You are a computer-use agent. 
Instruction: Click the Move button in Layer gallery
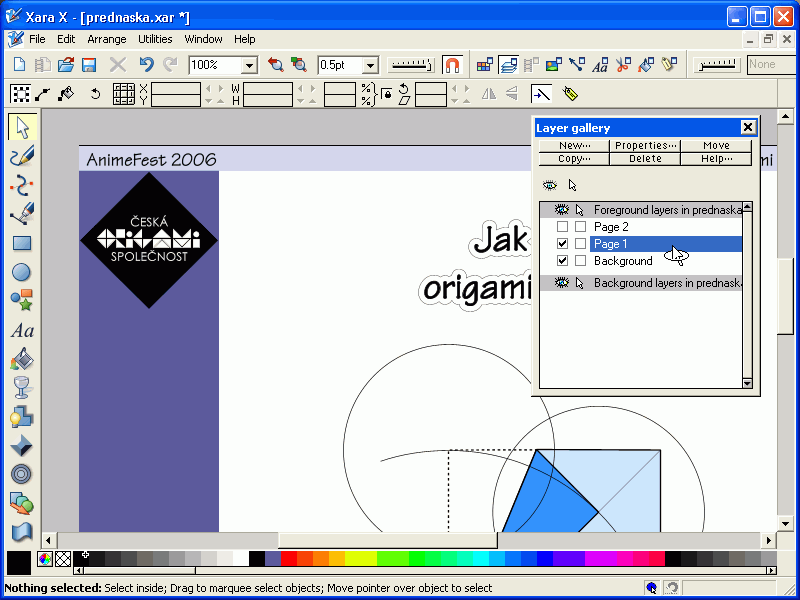pyautogui.click(x=716, y=145)
